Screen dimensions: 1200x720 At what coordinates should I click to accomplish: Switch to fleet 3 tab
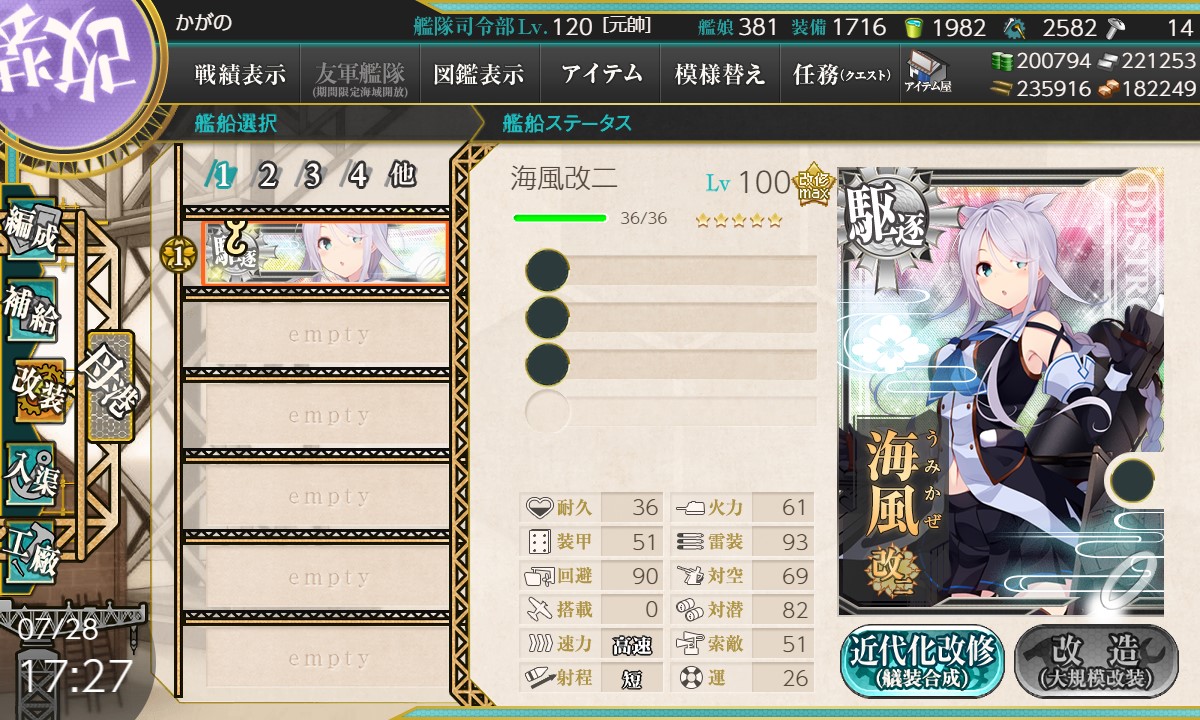(312, 176)
